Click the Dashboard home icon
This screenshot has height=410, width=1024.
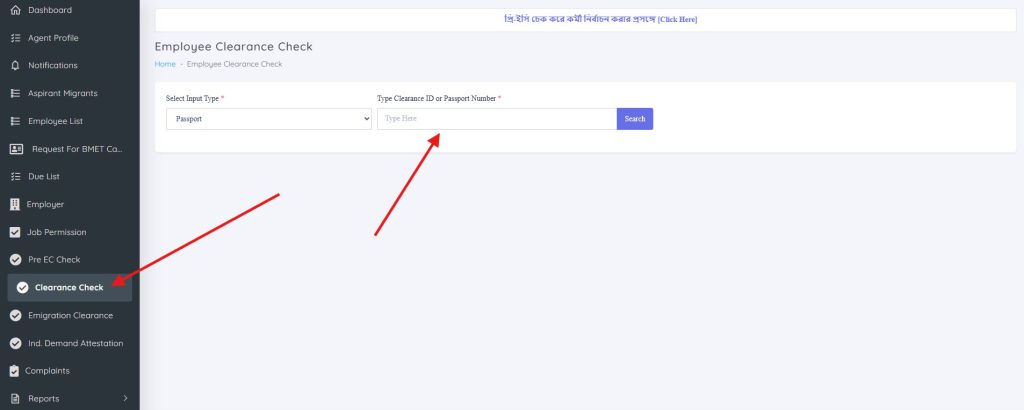click(x=16, y=10)
